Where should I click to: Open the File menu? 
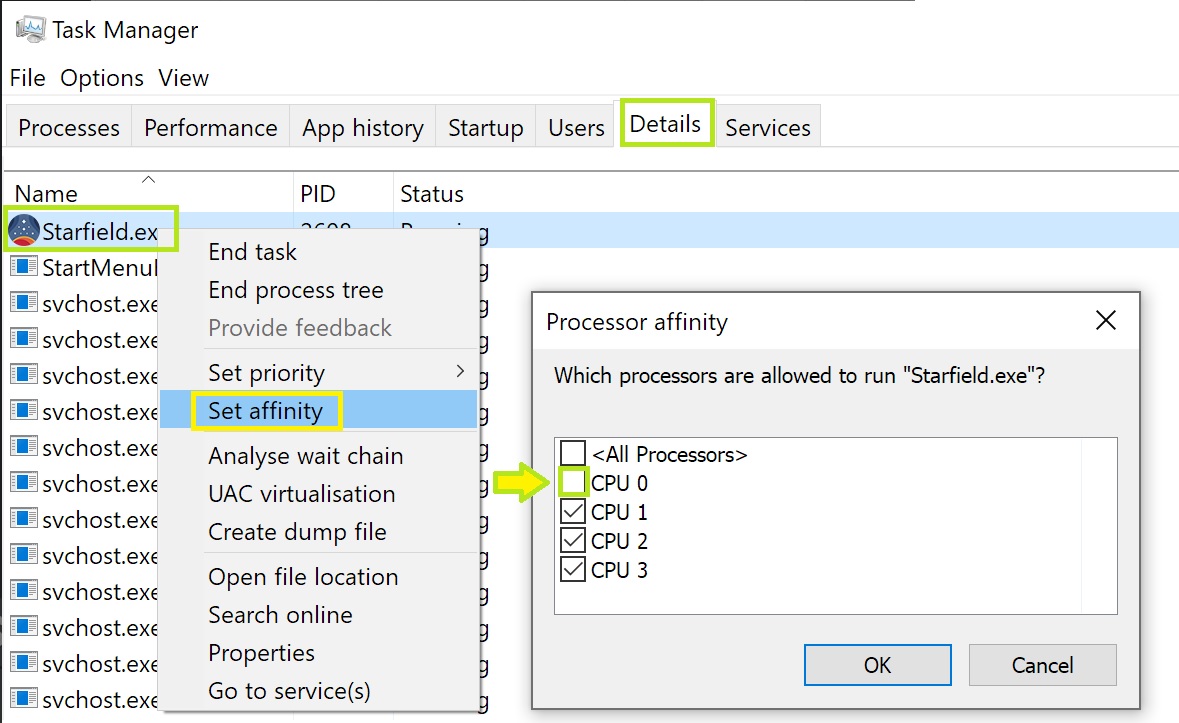[28, 78]
